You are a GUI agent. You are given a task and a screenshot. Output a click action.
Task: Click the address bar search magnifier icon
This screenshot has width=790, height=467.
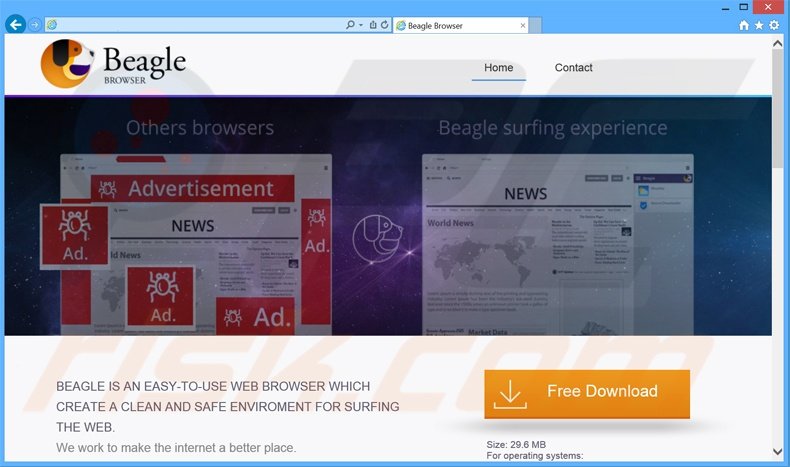(350, 25)
